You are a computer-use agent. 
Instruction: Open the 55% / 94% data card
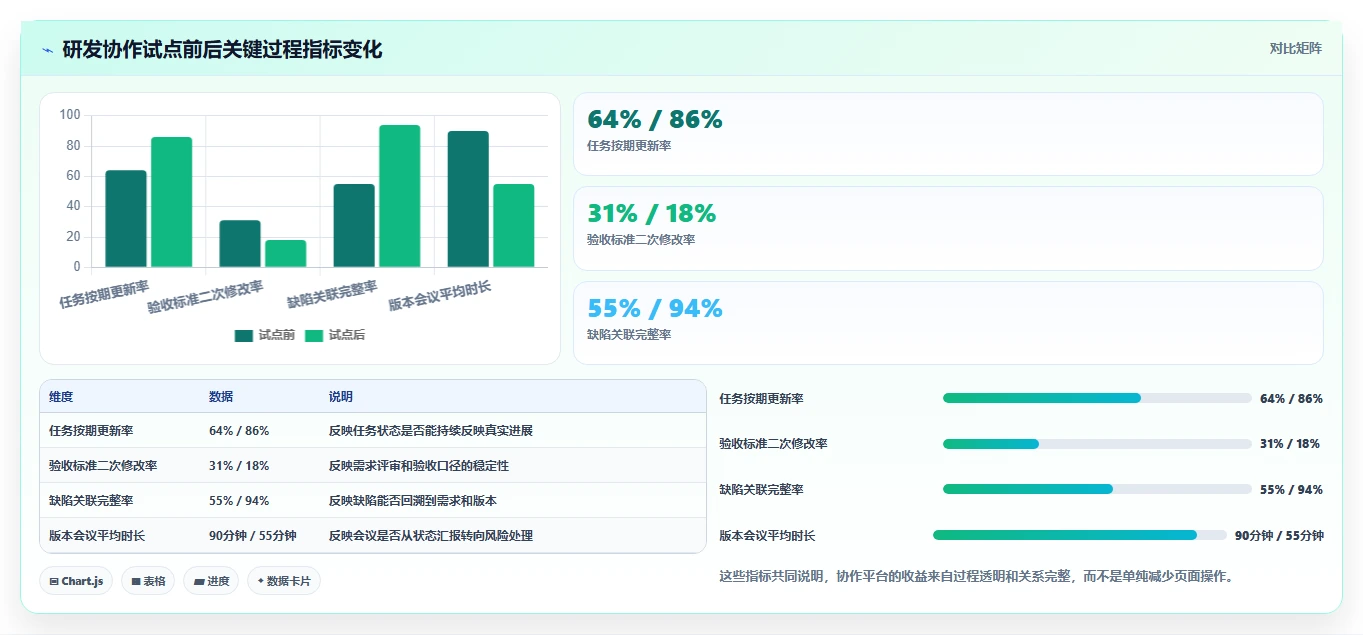948,323
